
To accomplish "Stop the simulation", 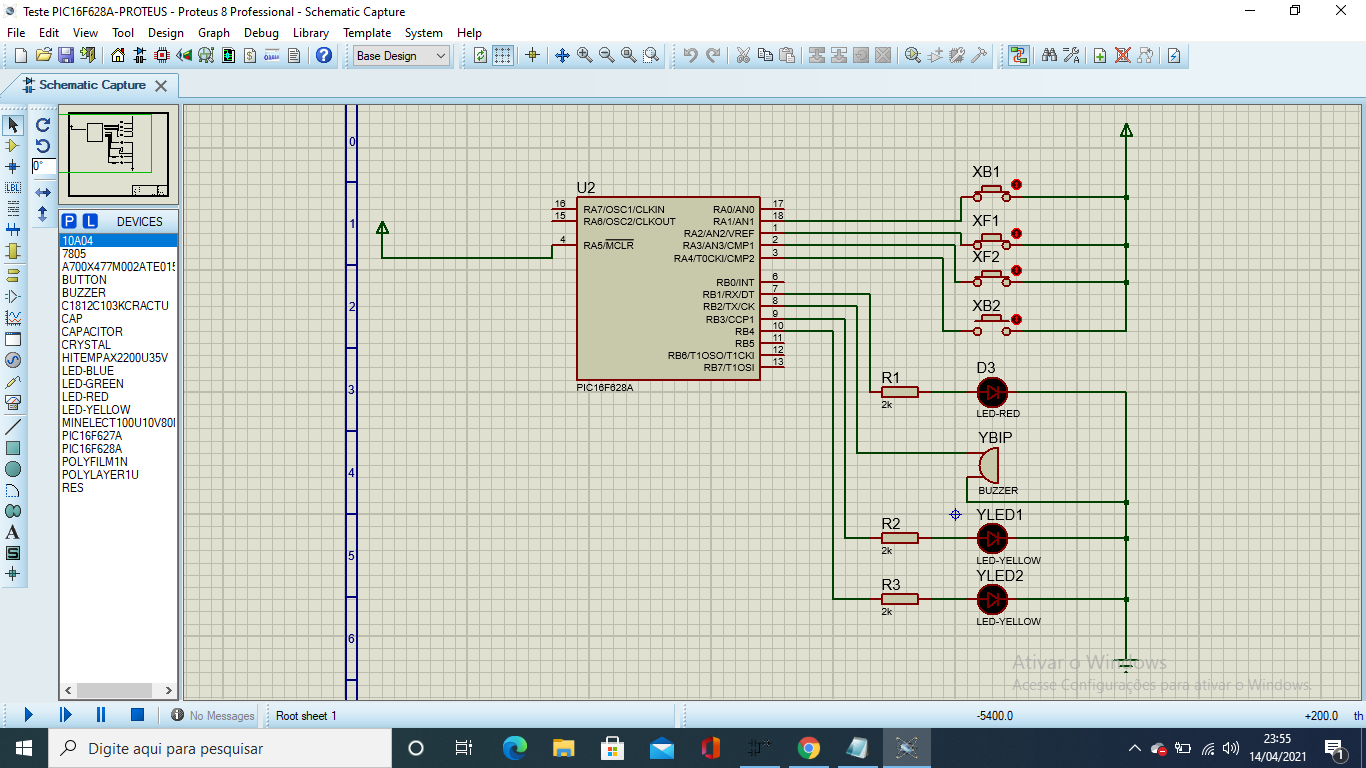I will [138, 715].
